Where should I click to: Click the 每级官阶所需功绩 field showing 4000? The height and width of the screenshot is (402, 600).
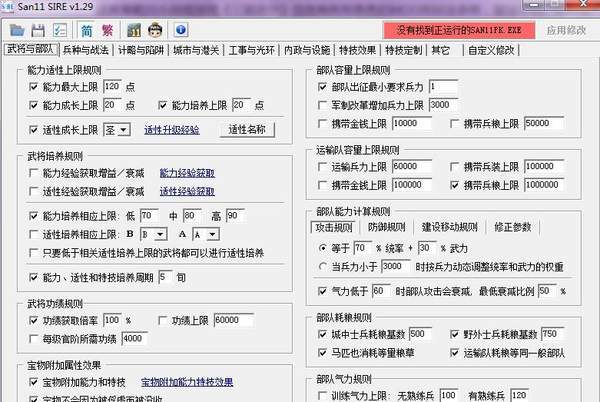tap(134, 338)
